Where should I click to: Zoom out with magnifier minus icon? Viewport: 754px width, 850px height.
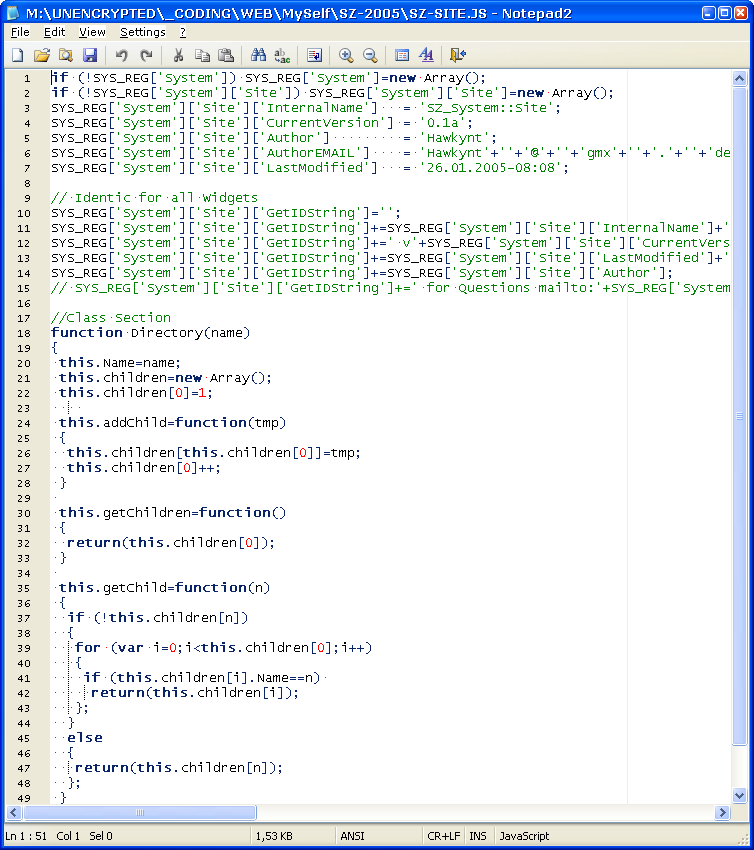(x=370, y=55)
